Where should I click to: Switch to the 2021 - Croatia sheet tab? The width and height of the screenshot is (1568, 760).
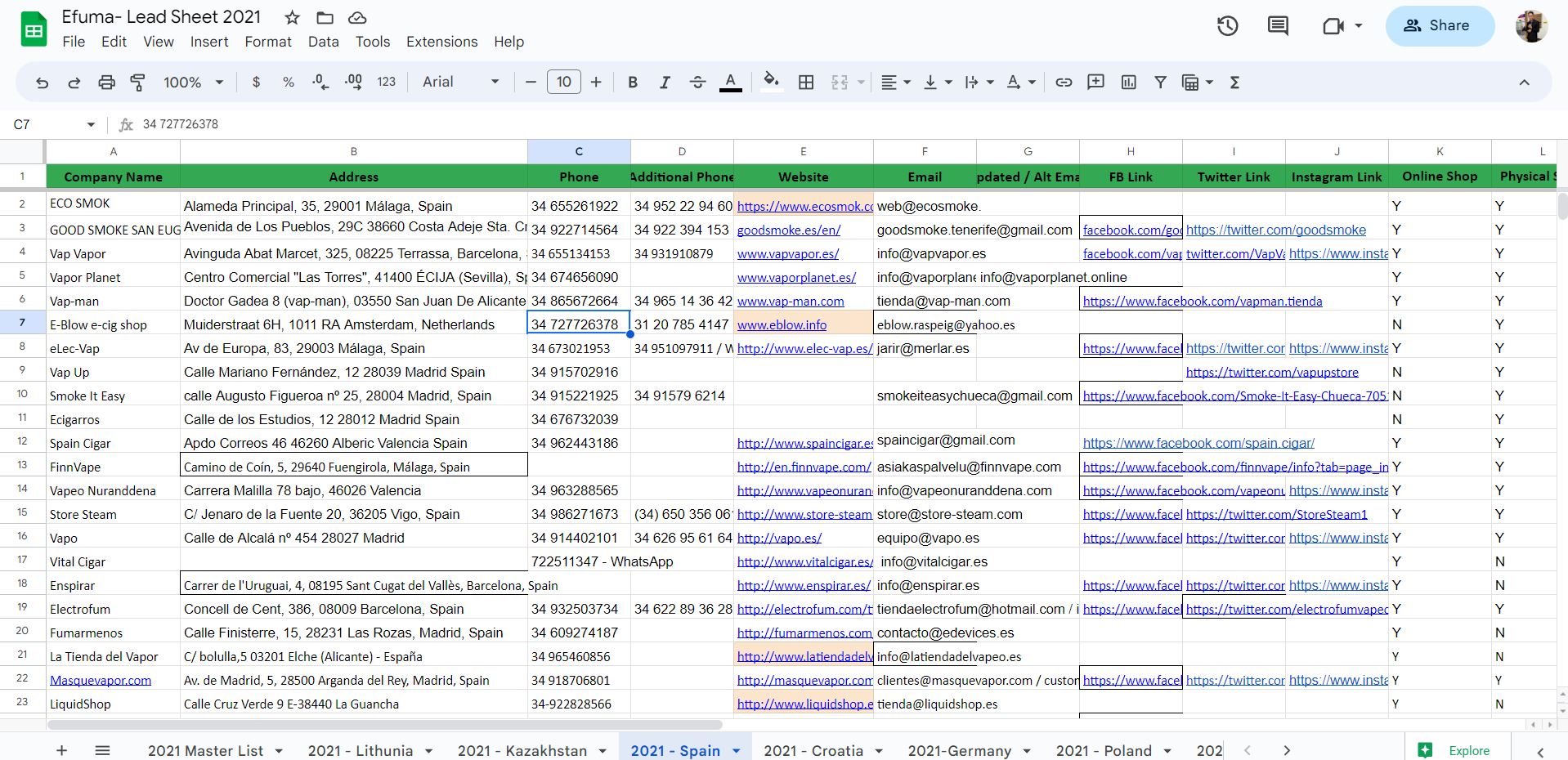tap(813, 750)
